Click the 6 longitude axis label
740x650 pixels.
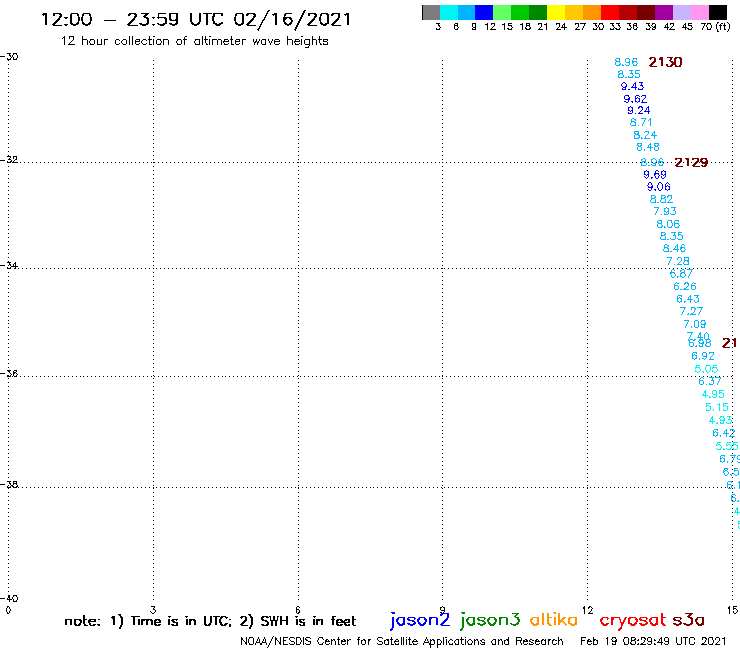[x=298, y=610]
